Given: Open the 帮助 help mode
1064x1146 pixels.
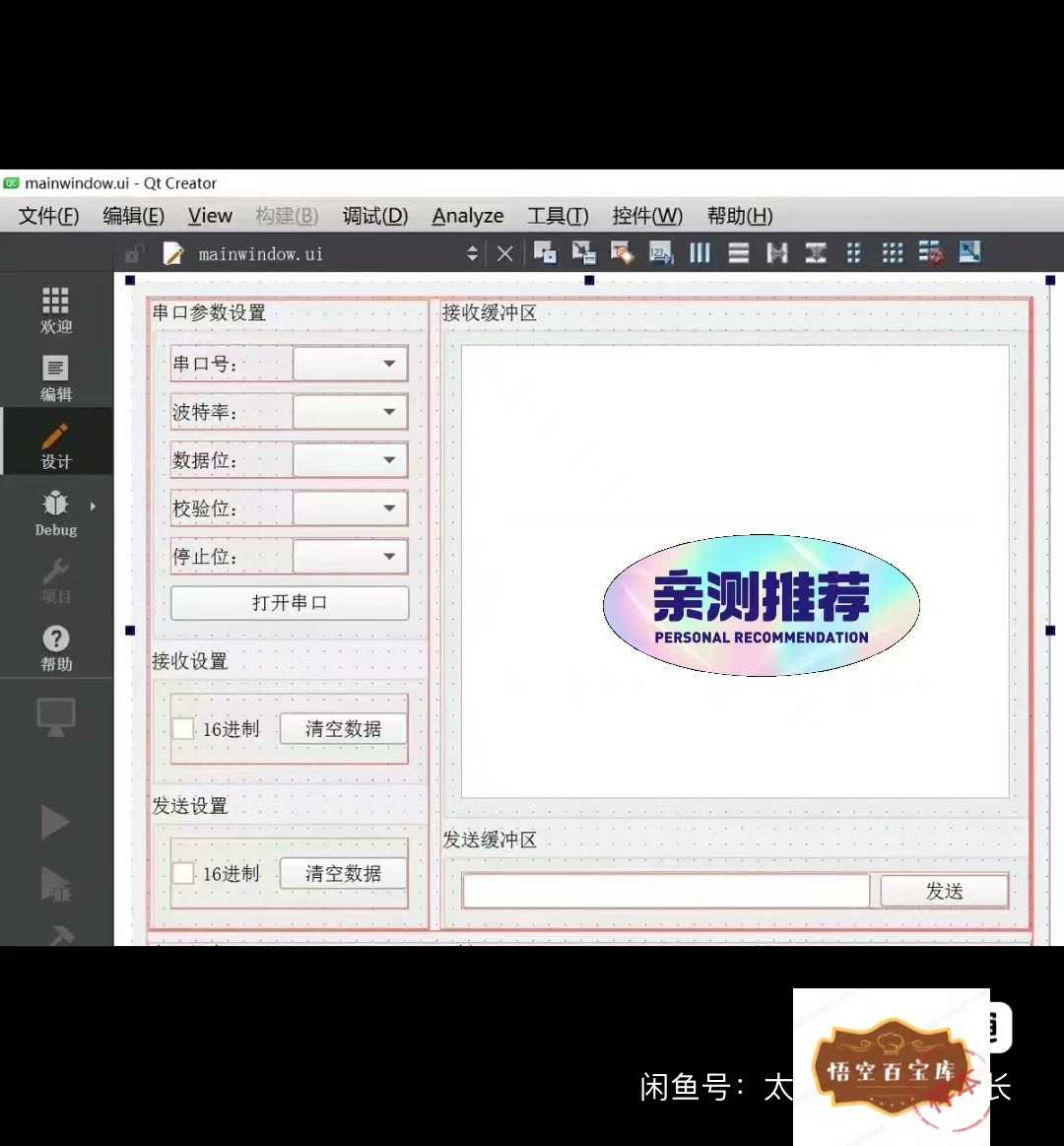Looking at the screenshot, I should coord(55,649).
